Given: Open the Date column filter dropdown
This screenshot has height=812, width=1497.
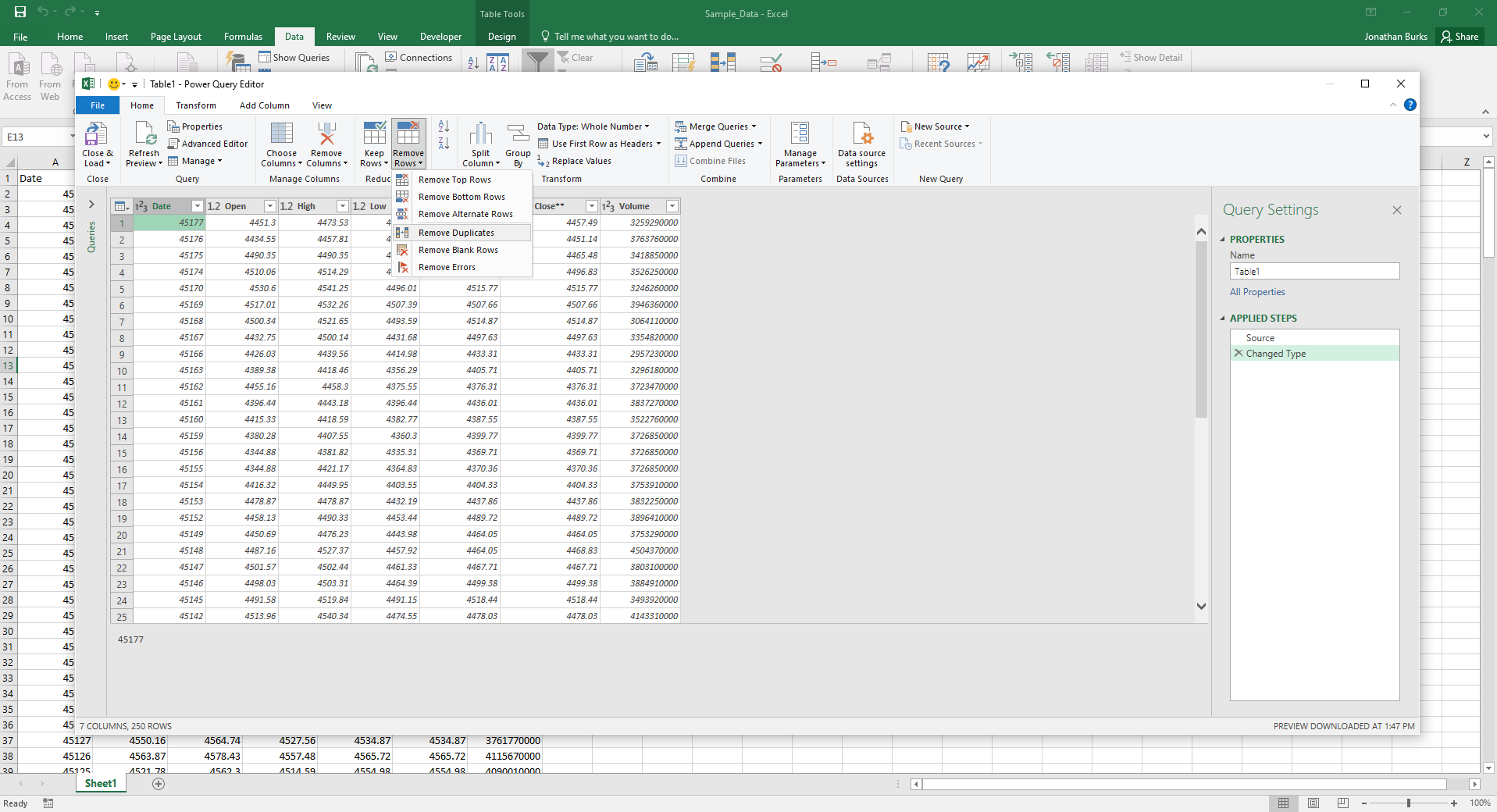Looking at the screenshot, I should [198, 206].
